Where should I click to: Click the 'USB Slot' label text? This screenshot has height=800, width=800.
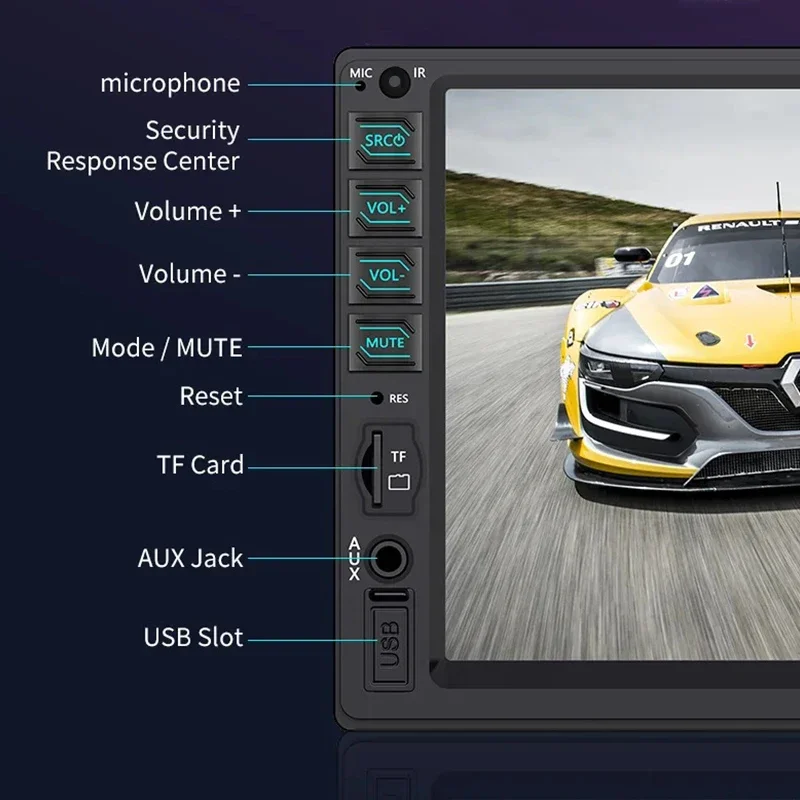(193, 637)
